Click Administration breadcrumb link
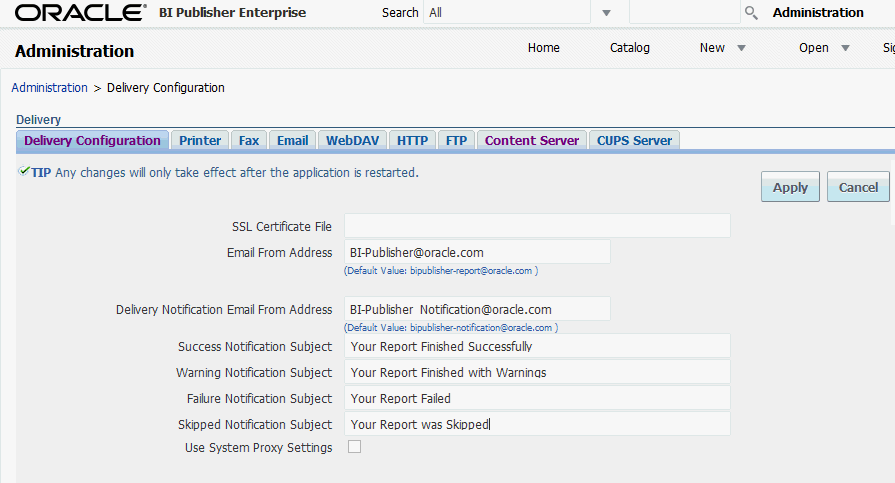895x483 pixels. click(50, 88)
